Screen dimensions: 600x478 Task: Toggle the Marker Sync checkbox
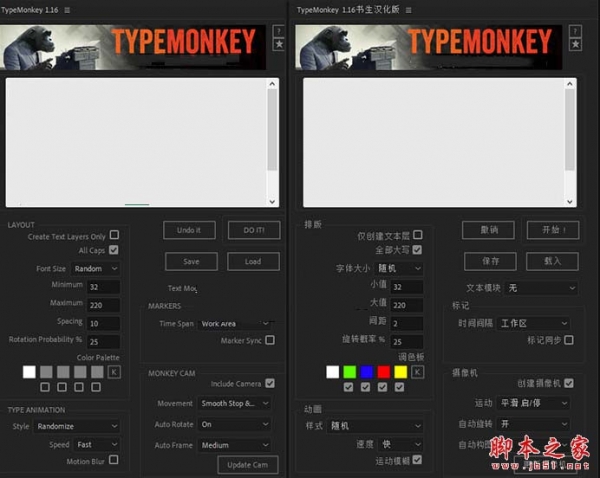click(x=270, y=340)
